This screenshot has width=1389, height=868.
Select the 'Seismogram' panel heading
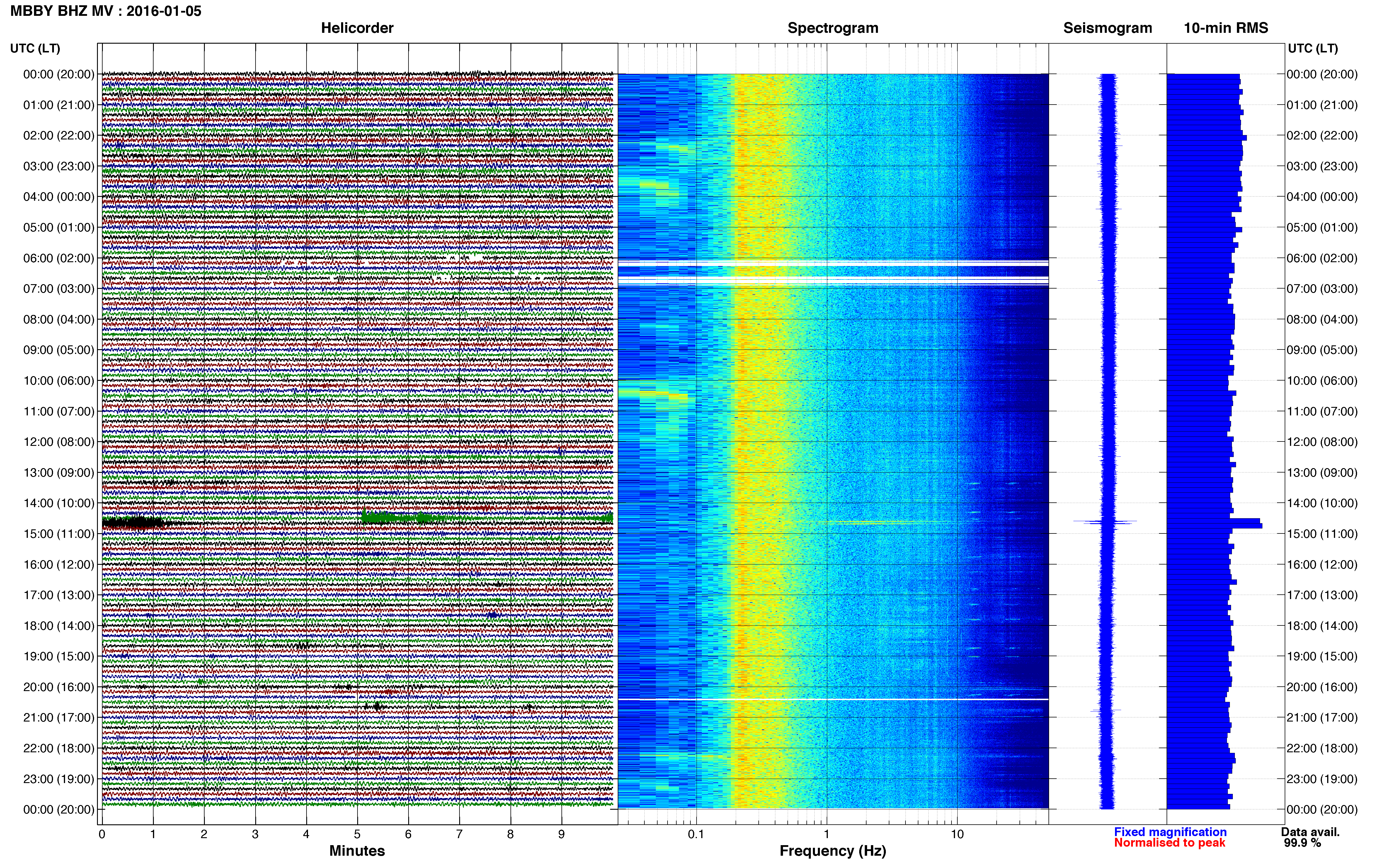tap(1108, 28)
